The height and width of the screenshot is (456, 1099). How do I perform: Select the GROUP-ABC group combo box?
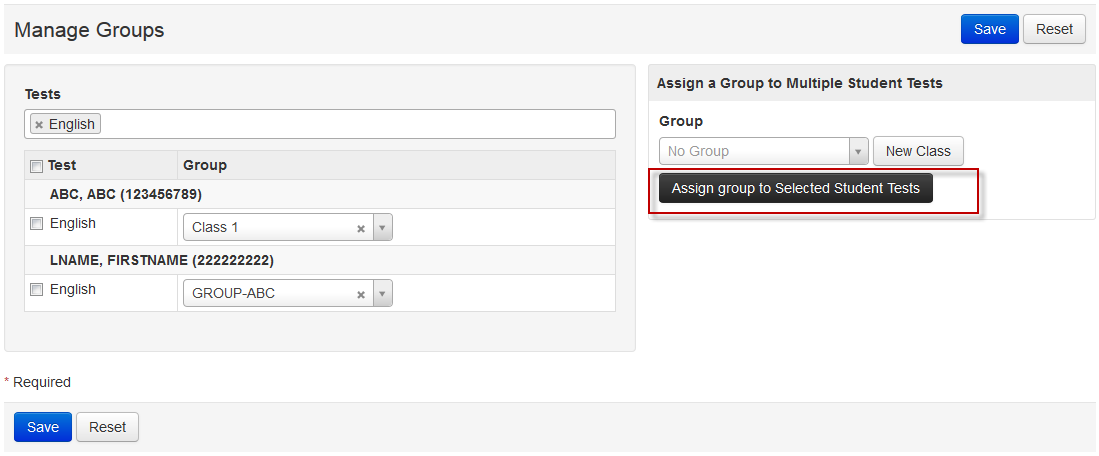click(270, 294)
